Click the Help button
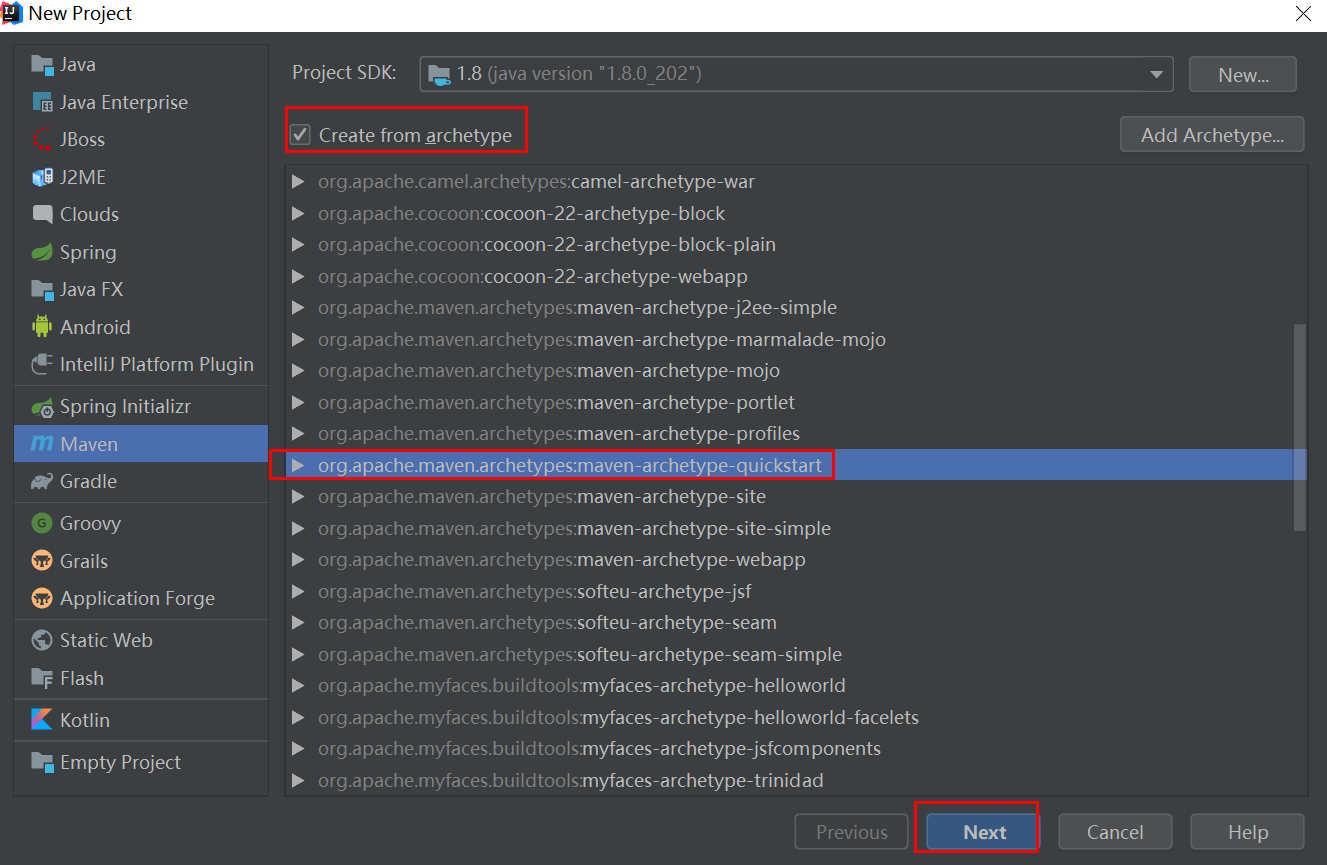The image size is (1327, 865). coord(1247,832)
